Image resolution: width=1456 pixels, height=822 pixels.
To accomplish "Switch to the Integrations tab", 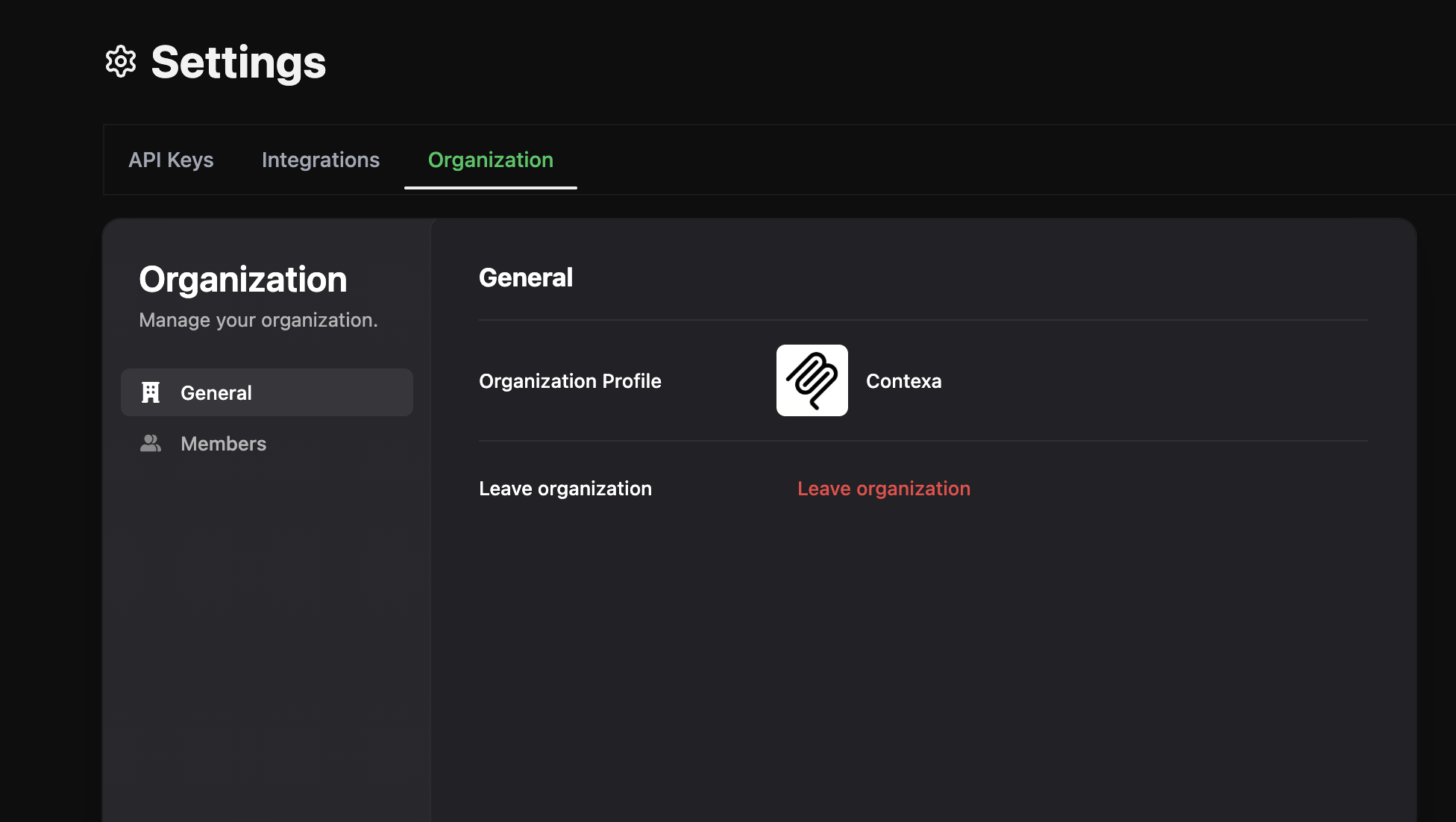I will tap(321, 160).
